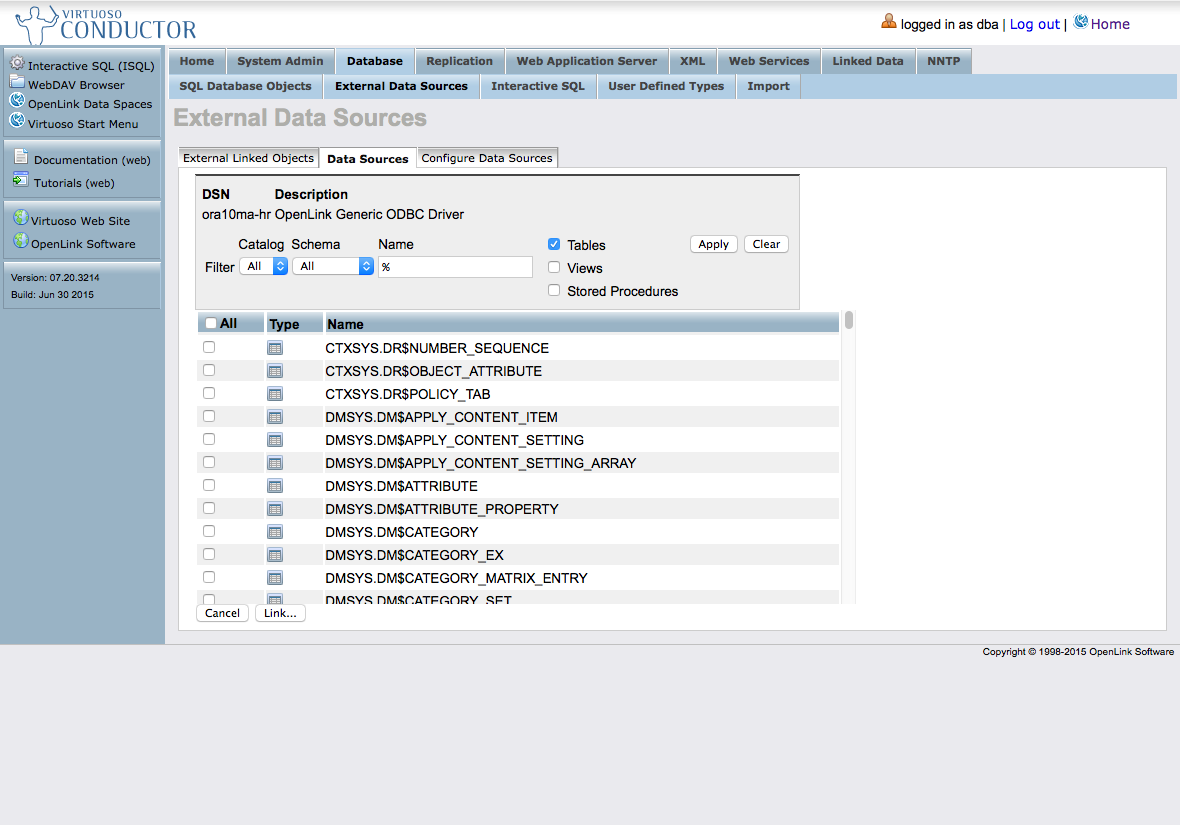Click the Documentation (web) page icon

[x=21, y=157]
